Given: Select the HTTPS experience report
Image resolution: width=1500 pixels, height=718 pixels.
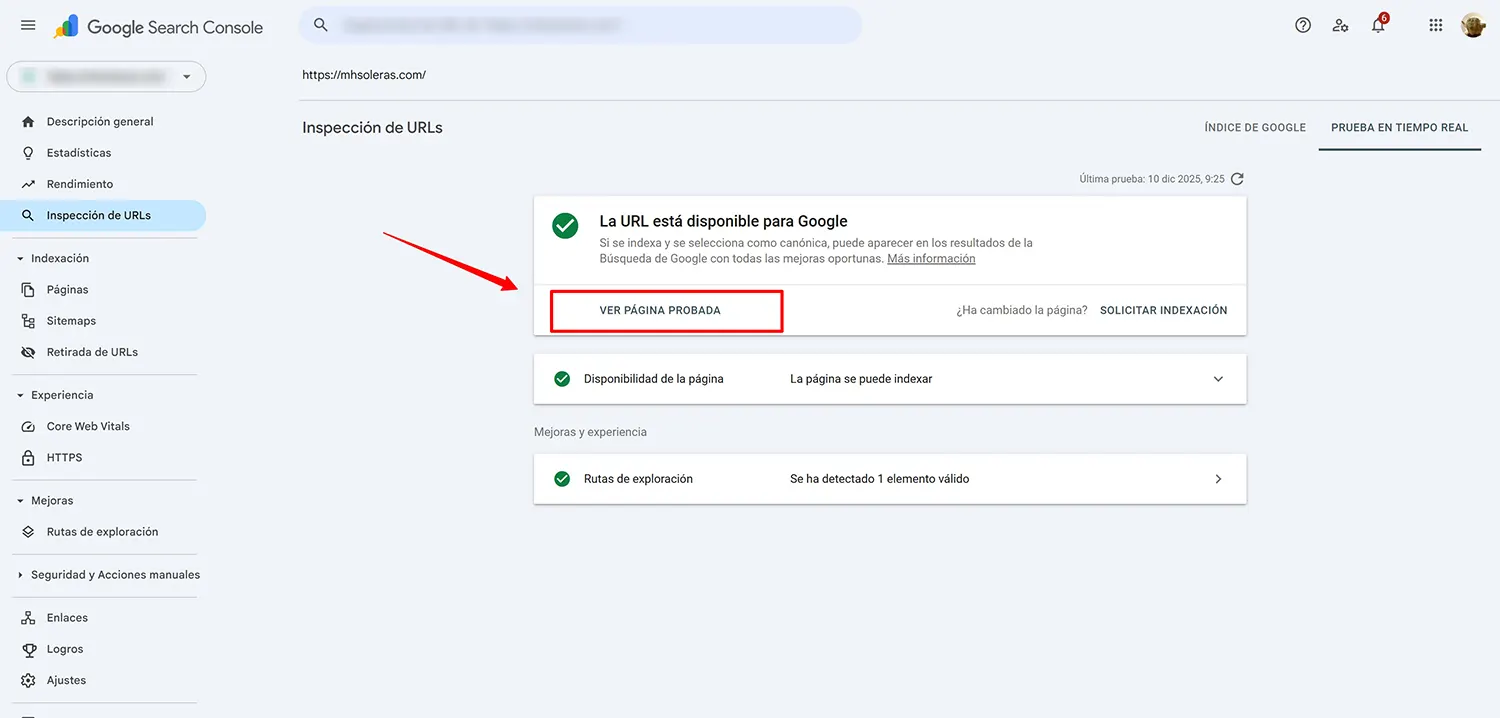Looking at the screenshot, I should pos(64,457).
